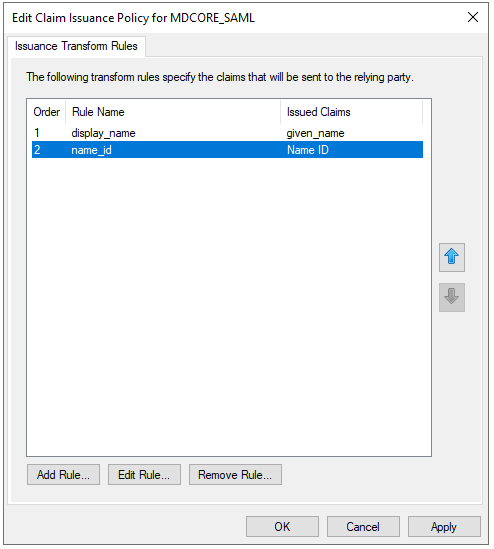This screenshot has width=494, height=549.
Task: Click empty area of the rules list
Action: 228,305
